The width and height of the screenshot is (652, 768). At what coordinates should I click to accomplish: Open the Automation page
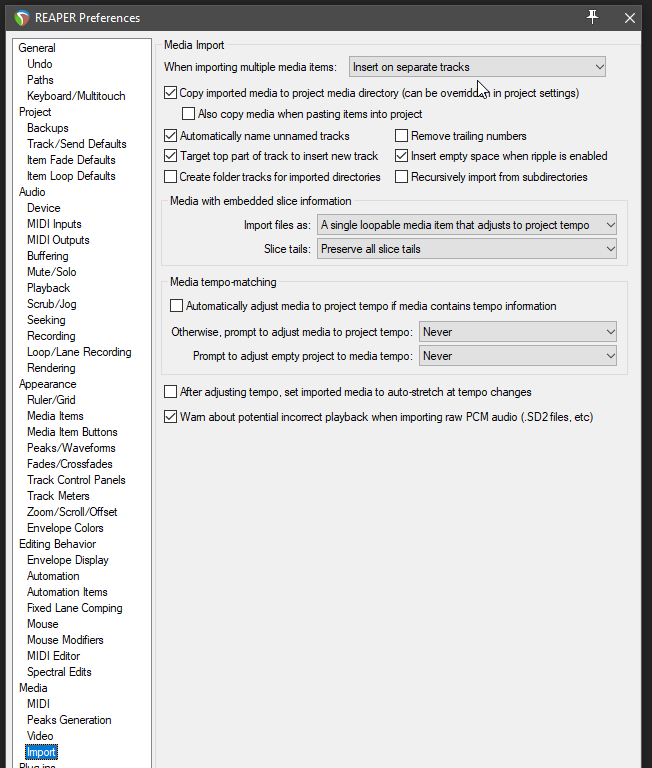point(53,576)
